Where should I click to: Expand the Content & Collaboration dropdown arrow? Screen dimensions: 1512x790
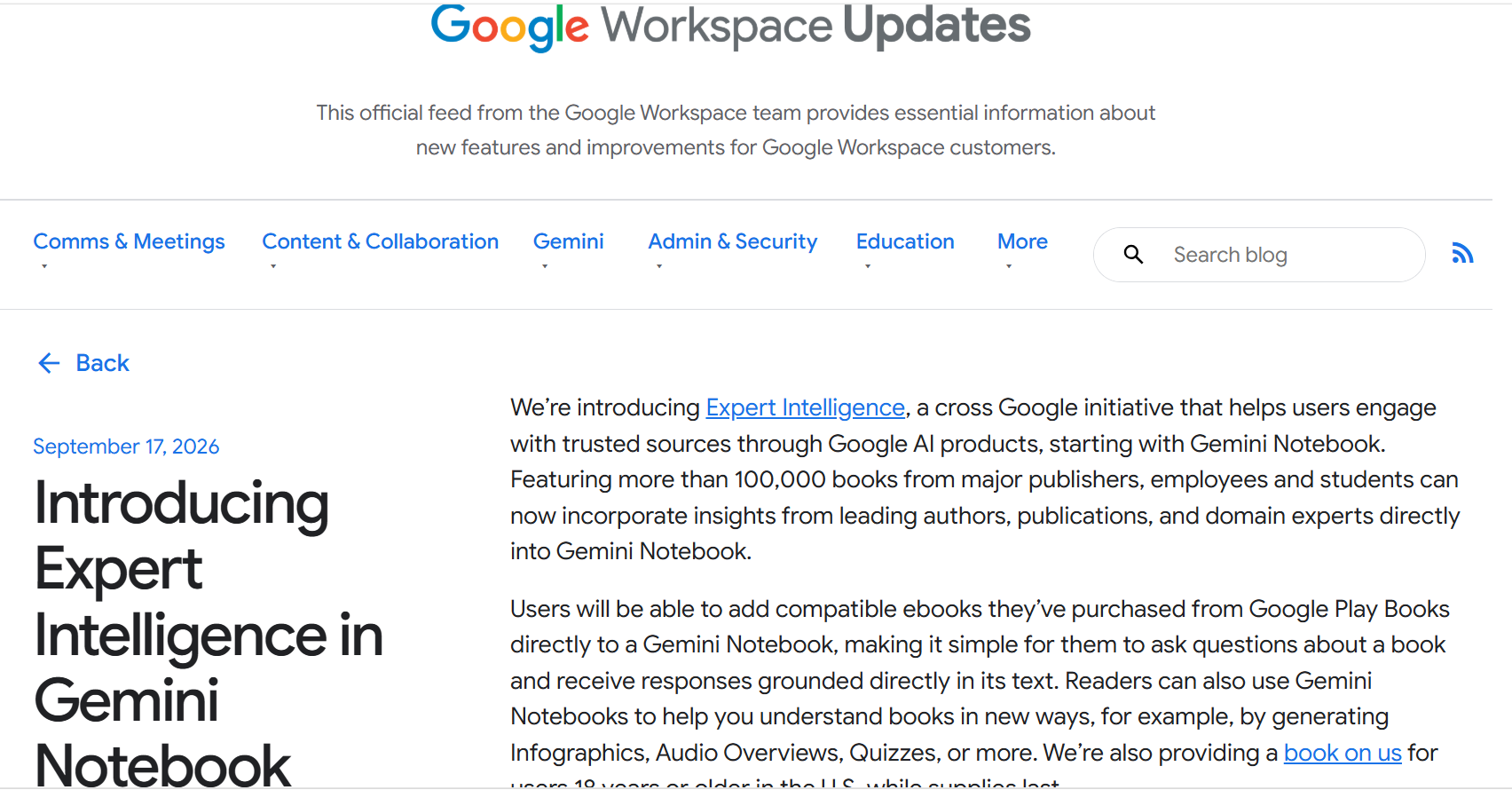coord(273,266)
